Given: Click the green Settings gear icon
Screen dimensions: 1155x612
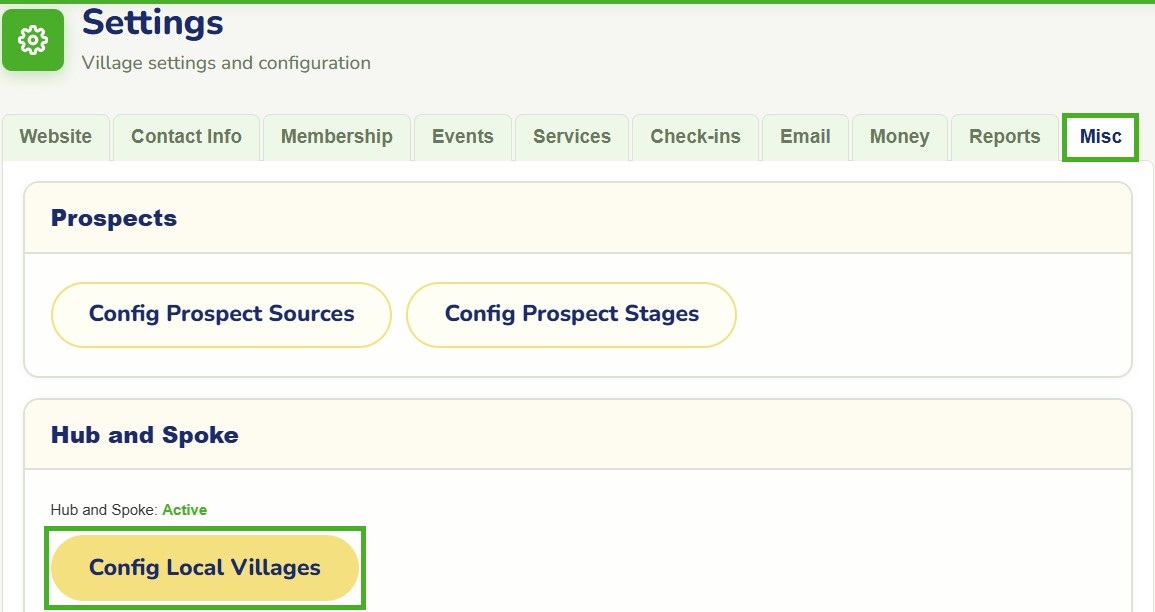Looking at the screenshot, I should [x=33, y=40].
